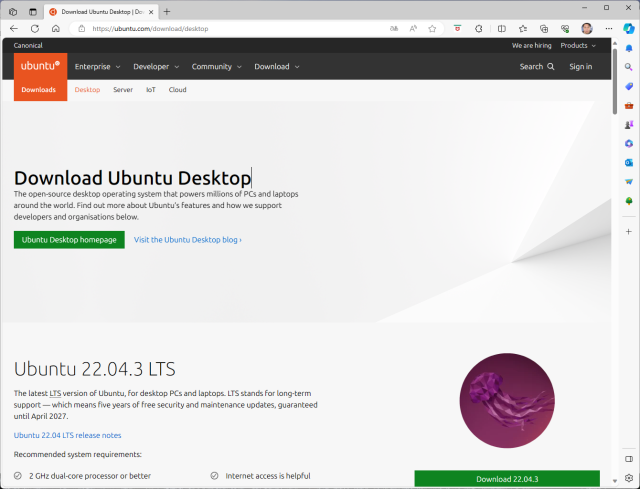Switch to the Server downloads tab
Screen dimensions: 640x489
click(123, 90)
